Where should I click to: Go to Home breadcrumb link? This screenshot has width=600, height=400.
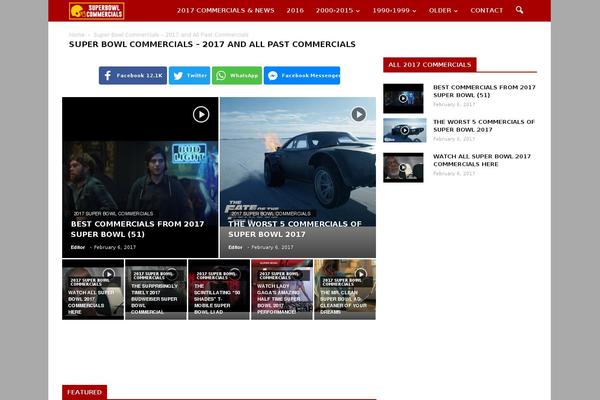pos(77,35)
